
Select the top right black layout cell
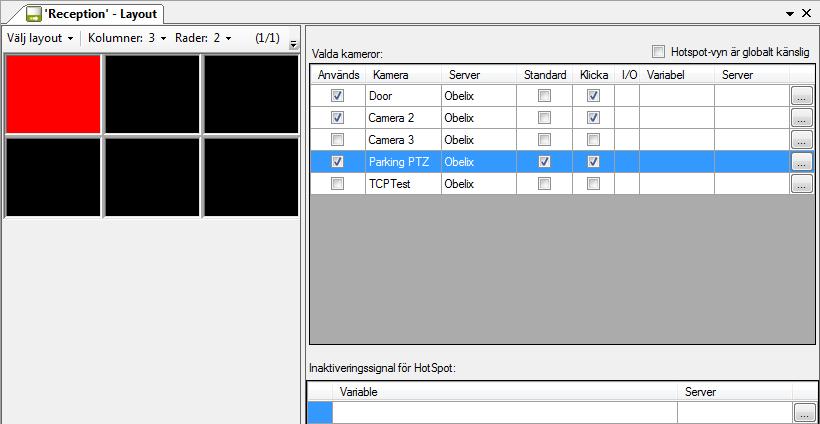point(251,94)
